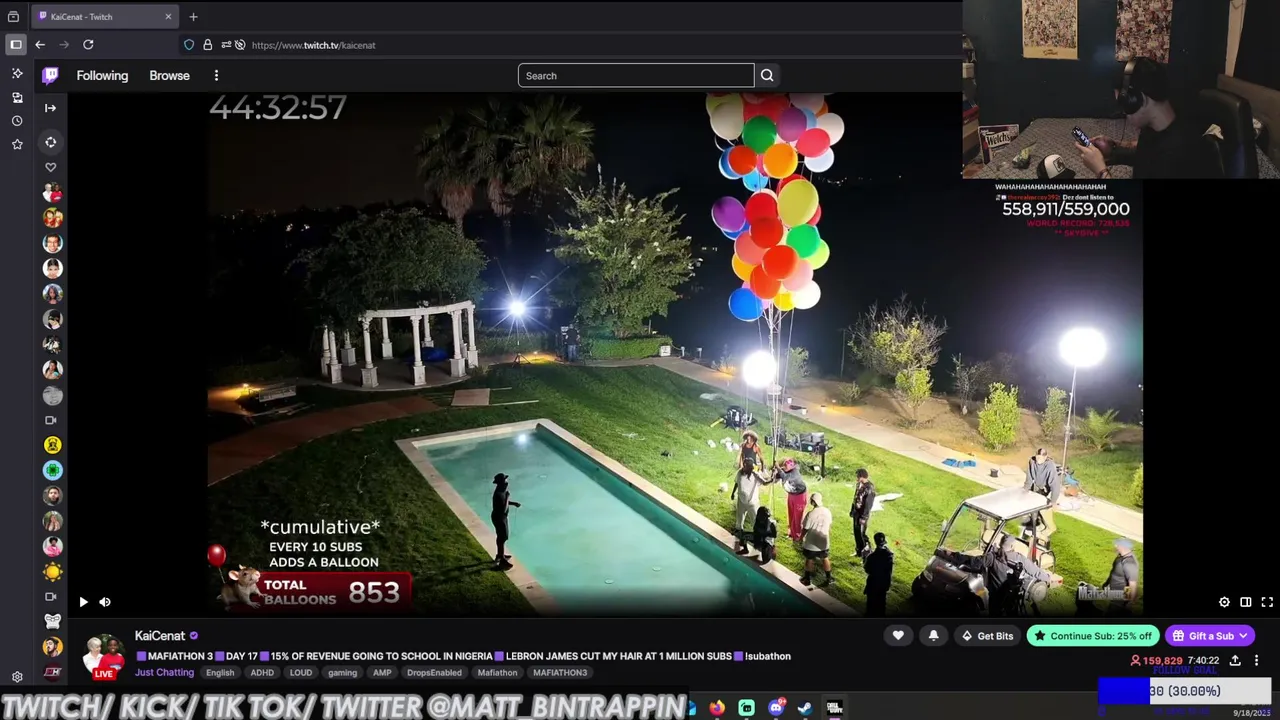
Task: Open a new browser tab
Action: pos(193,16)
